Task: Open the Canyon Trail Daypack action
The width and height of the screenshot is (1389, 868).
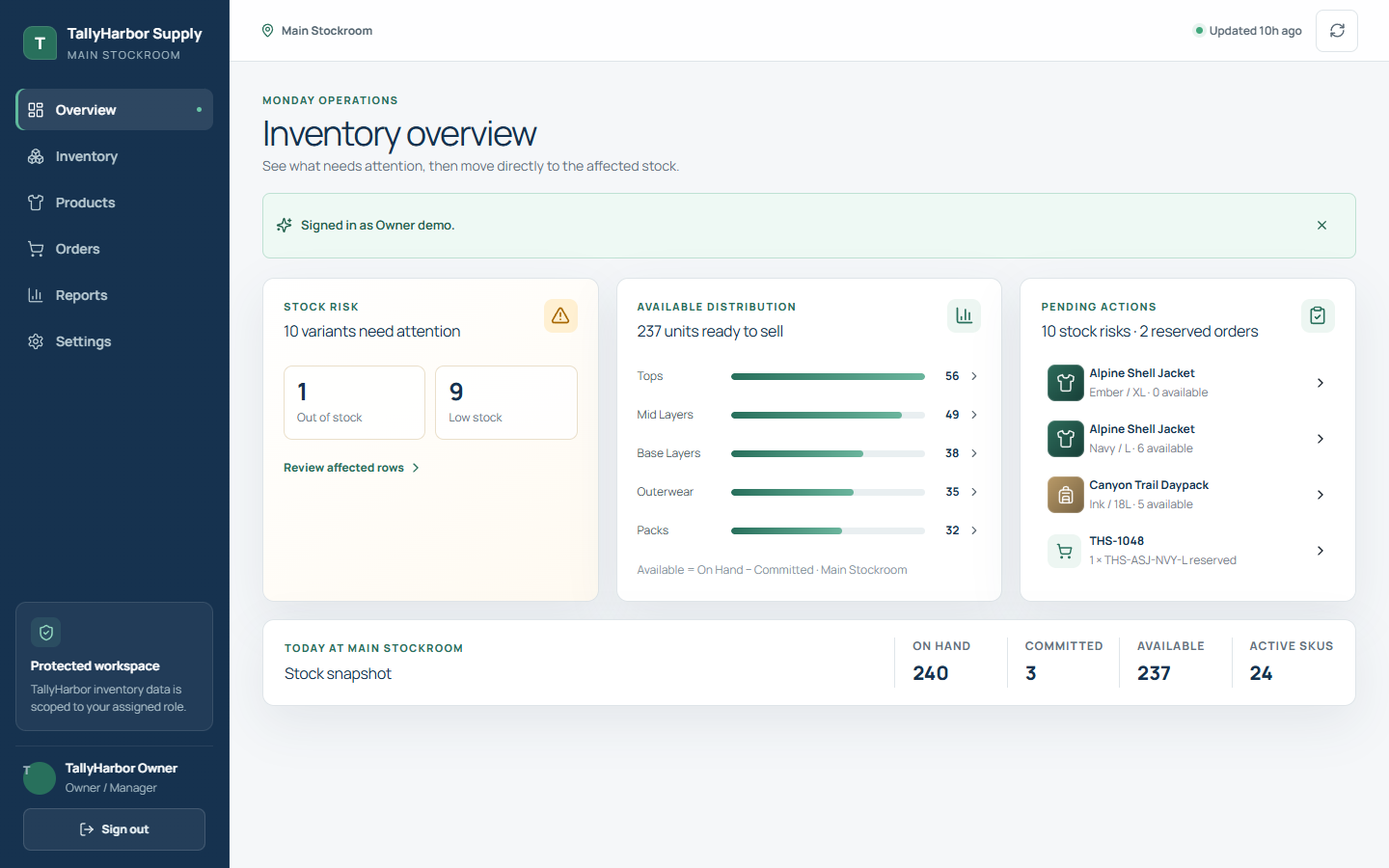Action: 1187,495
